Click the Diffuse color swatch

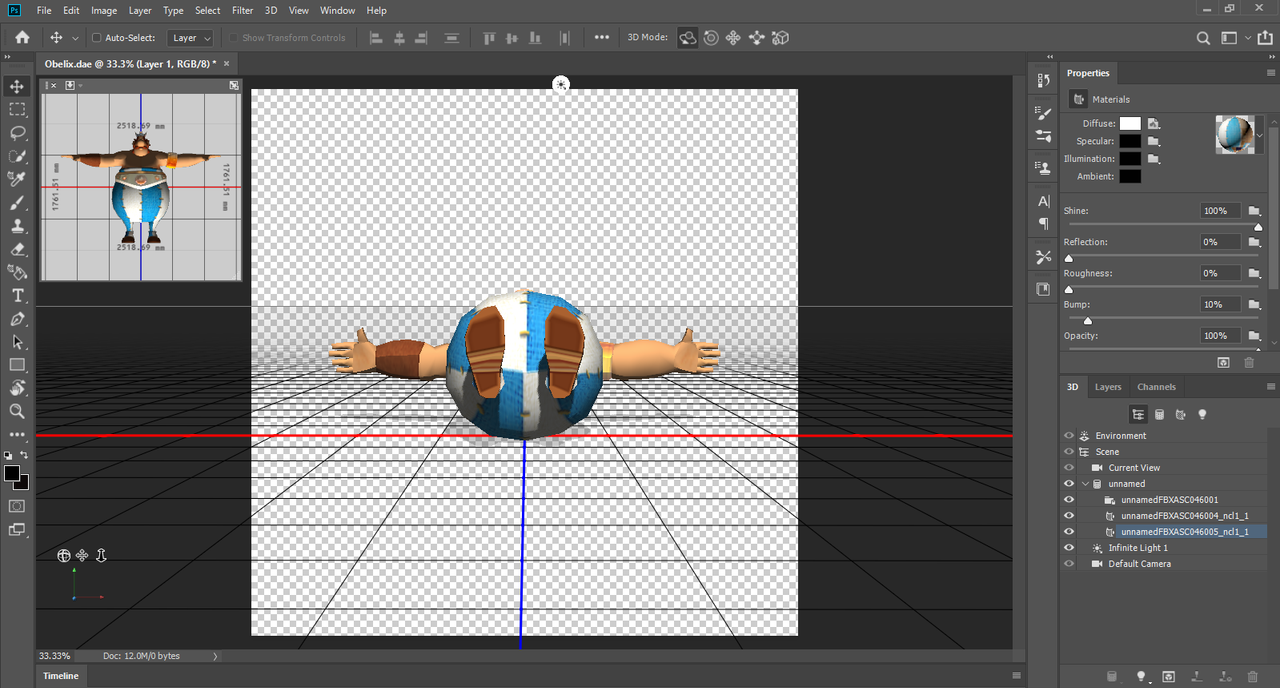click(x=1130, y=123)
